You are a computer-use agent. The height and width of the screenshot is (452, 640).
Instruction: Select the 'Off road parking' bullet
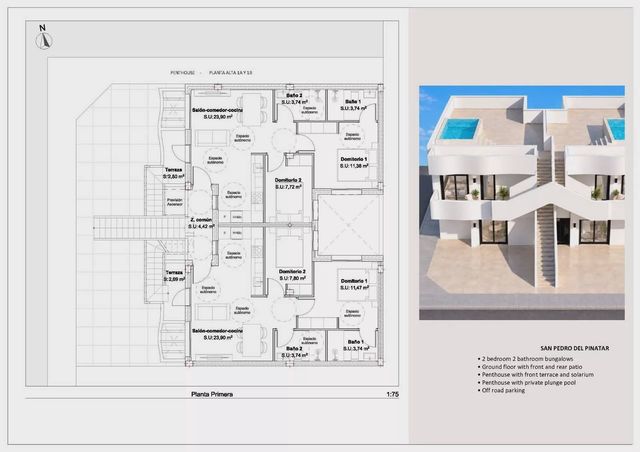pyautogui.click(x=503, y=390)
